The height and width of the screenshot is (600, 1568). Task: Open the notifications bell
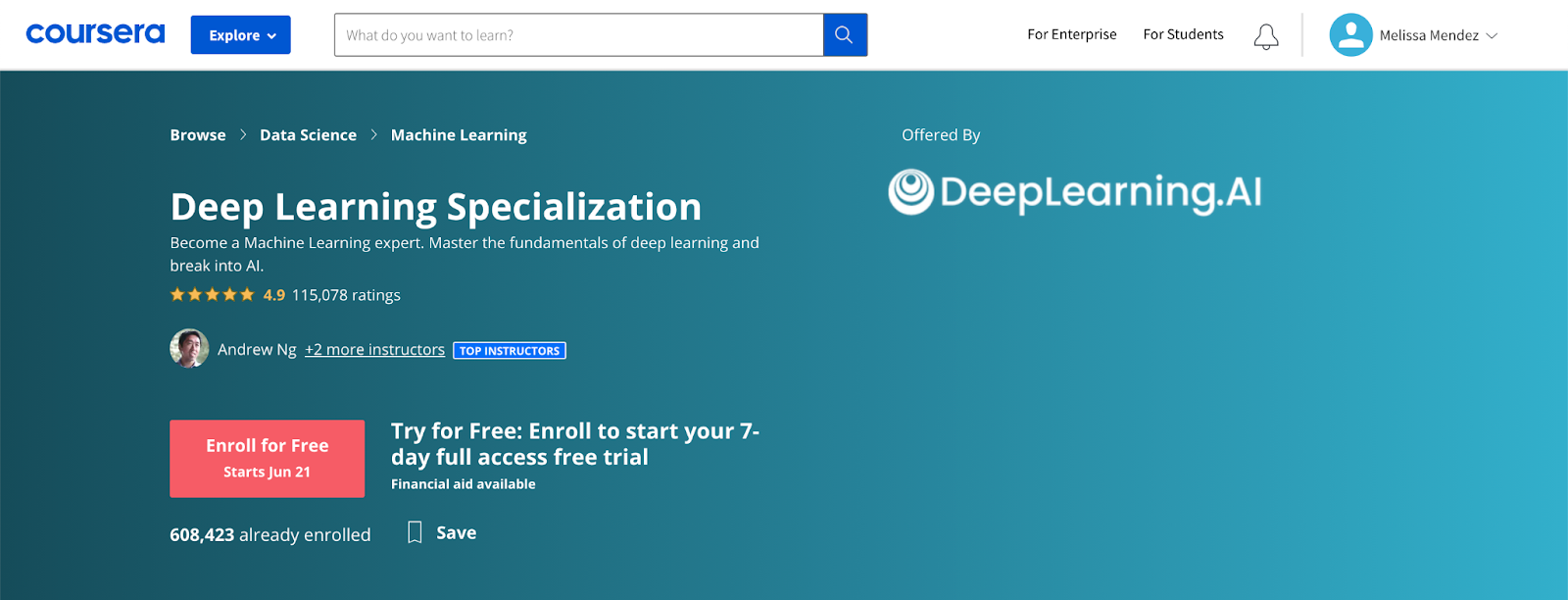pos(1266,36)
